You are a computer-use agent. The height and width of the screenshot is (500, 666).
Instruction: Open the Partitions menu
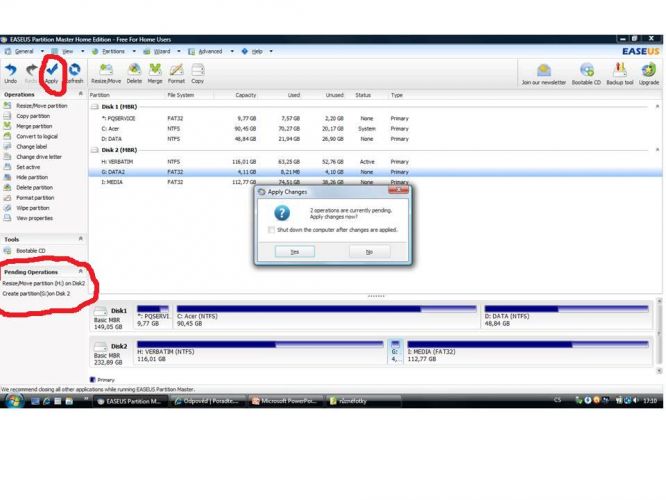tap(113, 51)
